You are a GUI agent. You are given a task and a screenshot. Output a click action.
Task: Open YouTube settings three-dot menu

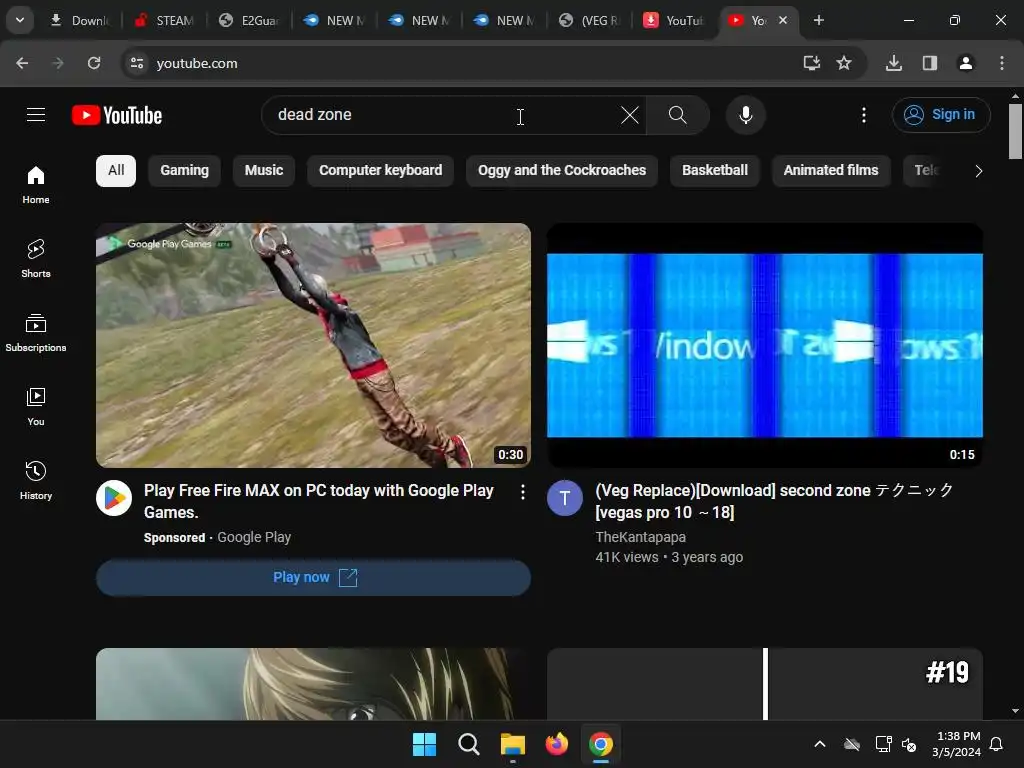pyautogui.click(x=863, y=116)
